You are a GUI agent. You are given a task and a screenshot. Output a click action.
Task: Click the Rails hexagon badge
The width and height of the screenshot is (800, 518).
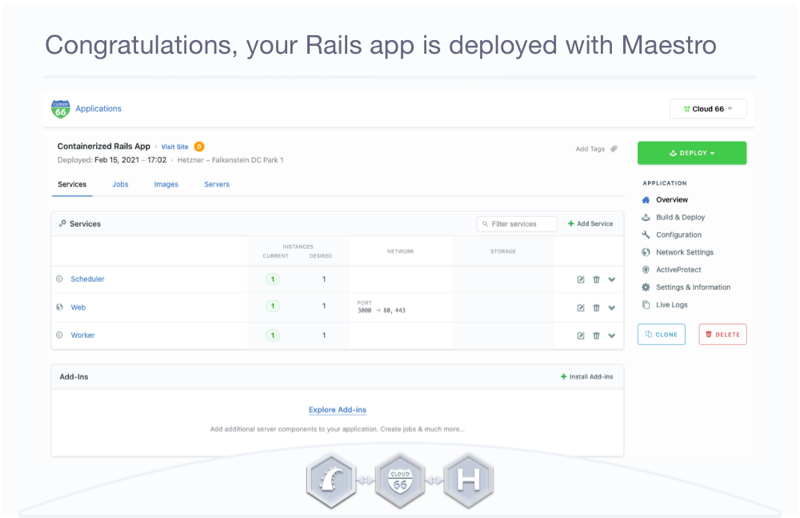(x=332, y=480)
